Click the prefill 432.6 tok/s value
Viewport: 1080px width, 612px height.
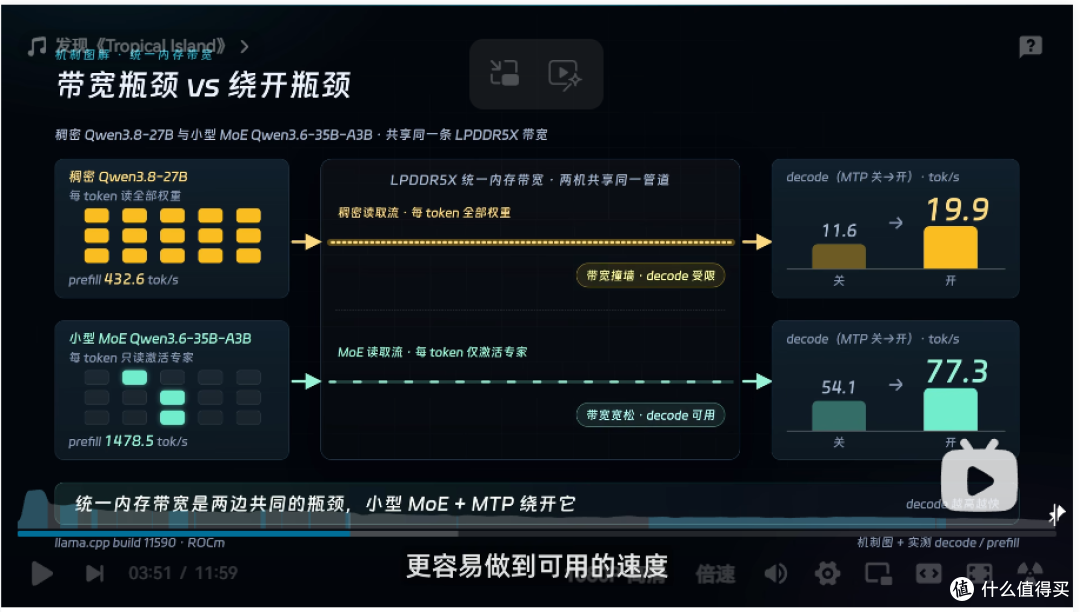point(123,279)
